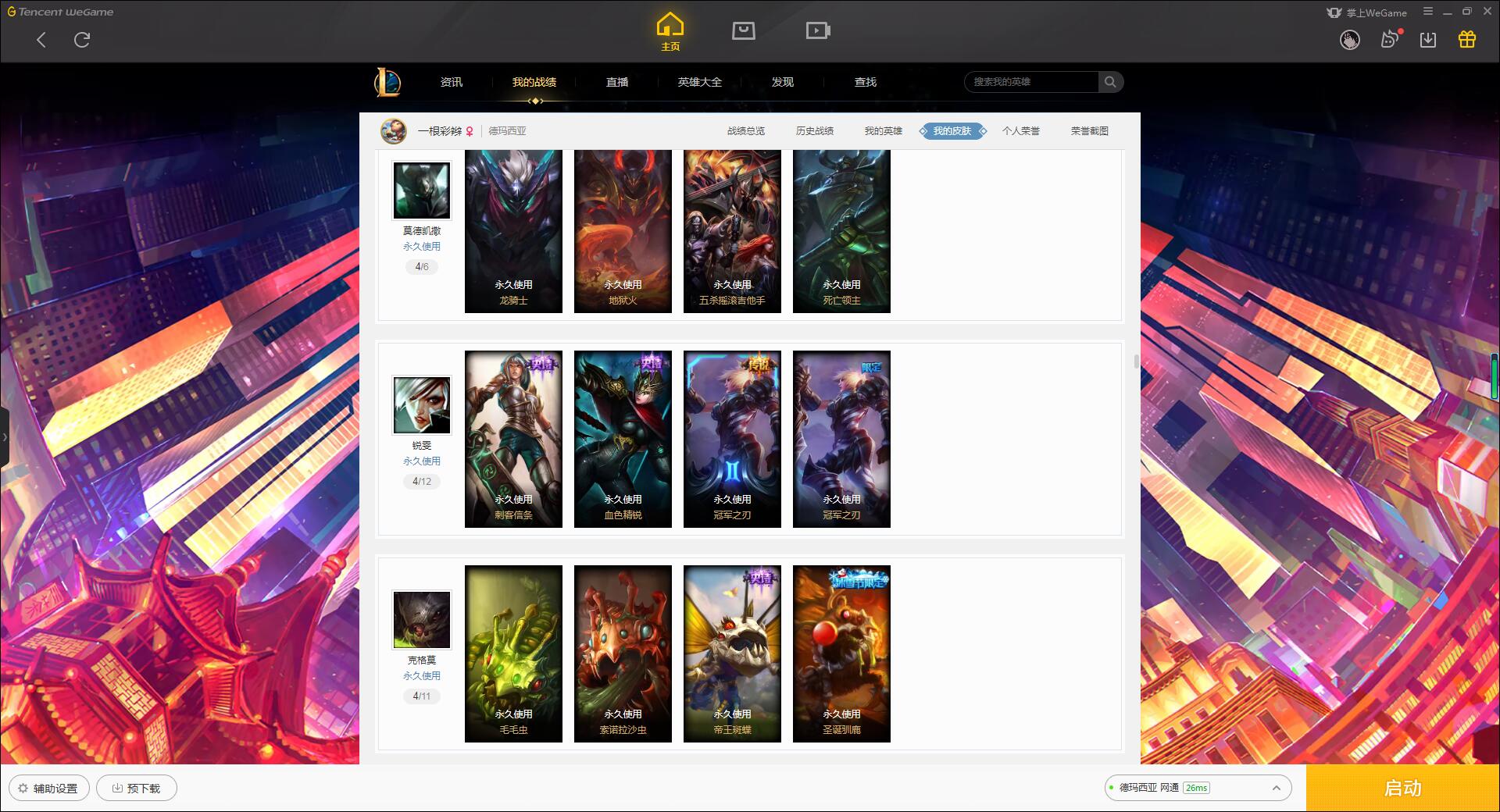Viewport: 1500px width, 812px height.
Task: Click the 莫德凯撒 champion portrait
Action: tap(422, 191)
